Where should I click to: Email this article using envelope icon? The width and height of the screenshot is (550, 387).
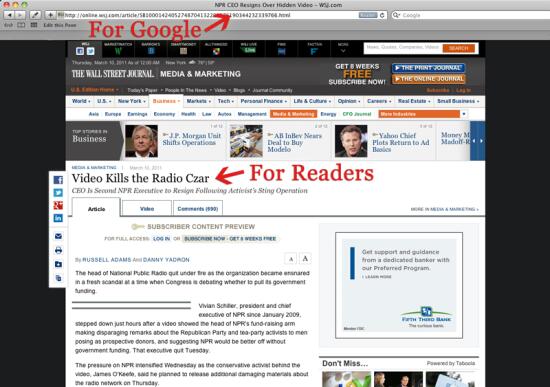58,236
